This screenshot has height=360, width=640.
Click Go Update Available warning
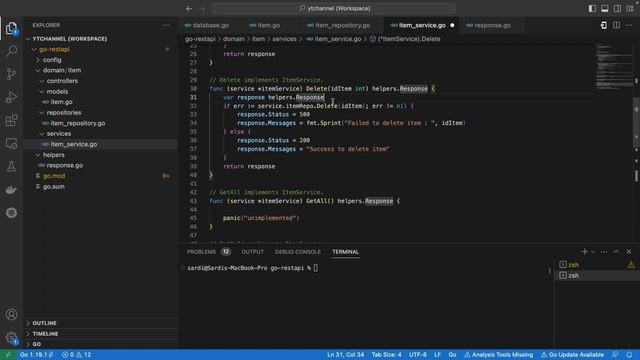(572, 355)
